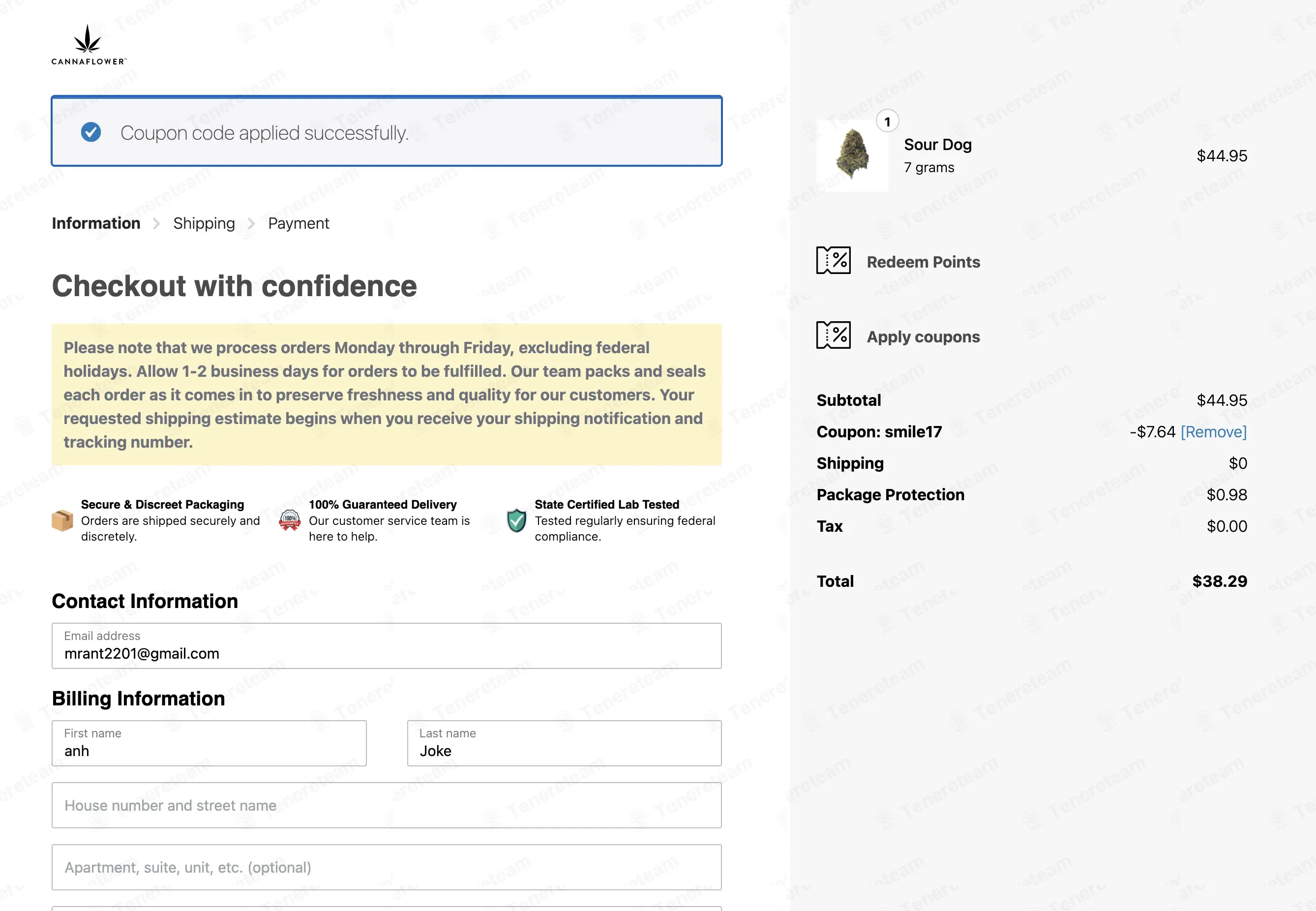Click the Subtotal value $44.95

click(1222, 401)
